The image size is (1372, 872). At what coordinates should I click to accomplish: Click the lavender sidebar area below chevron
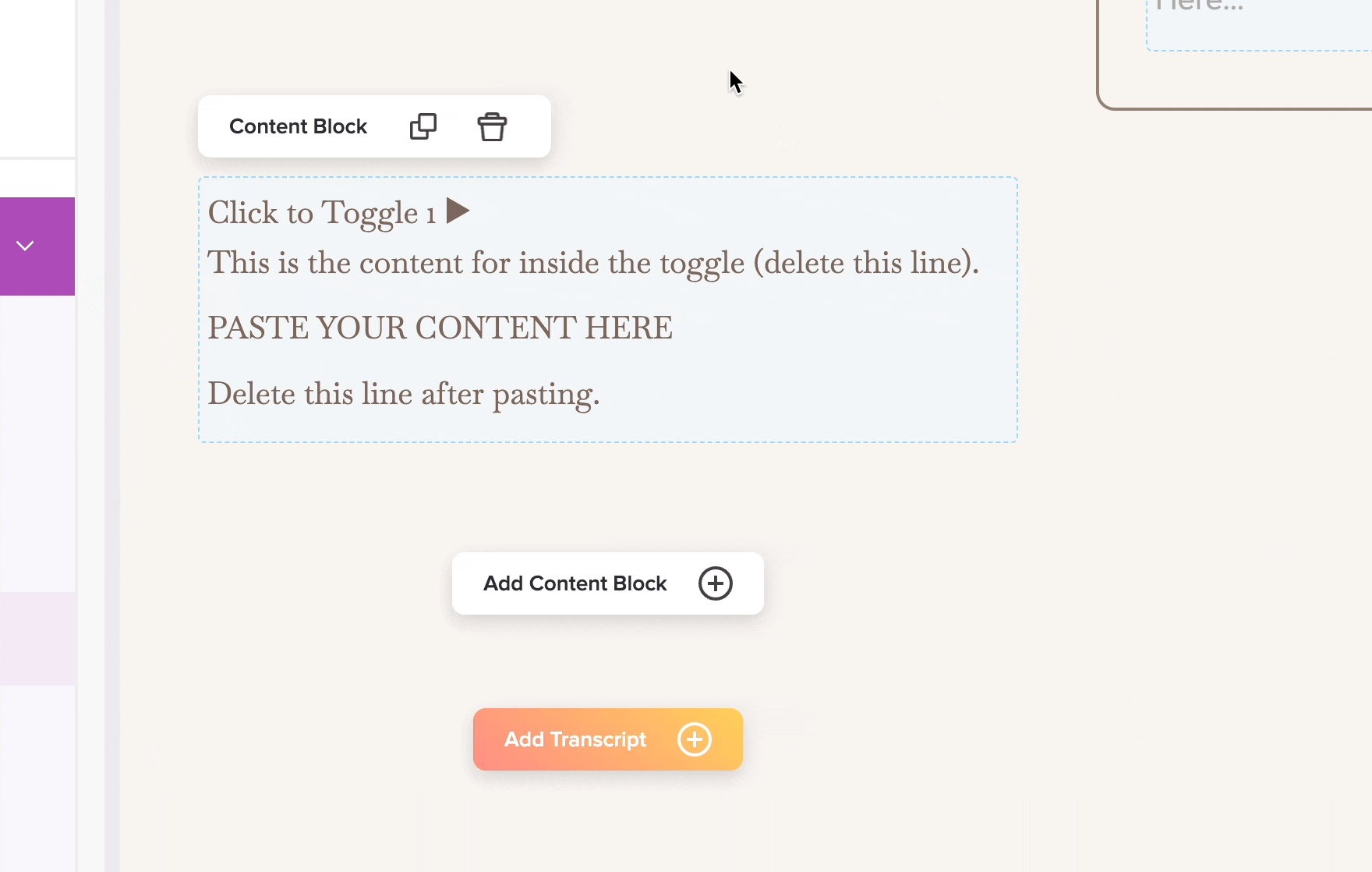point(37,445)
